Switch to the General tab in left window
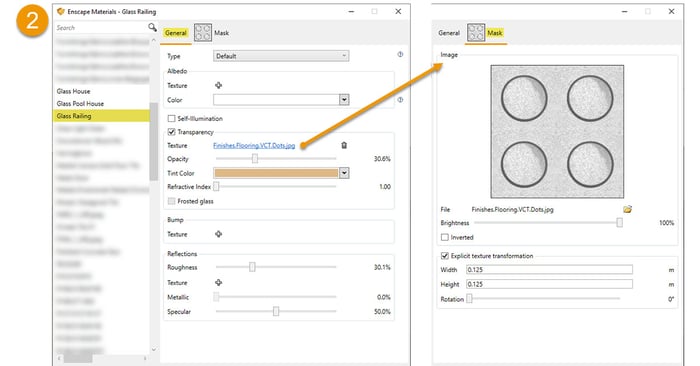The height and width of the screenshot is (366, 700). (x=175, y=33)
